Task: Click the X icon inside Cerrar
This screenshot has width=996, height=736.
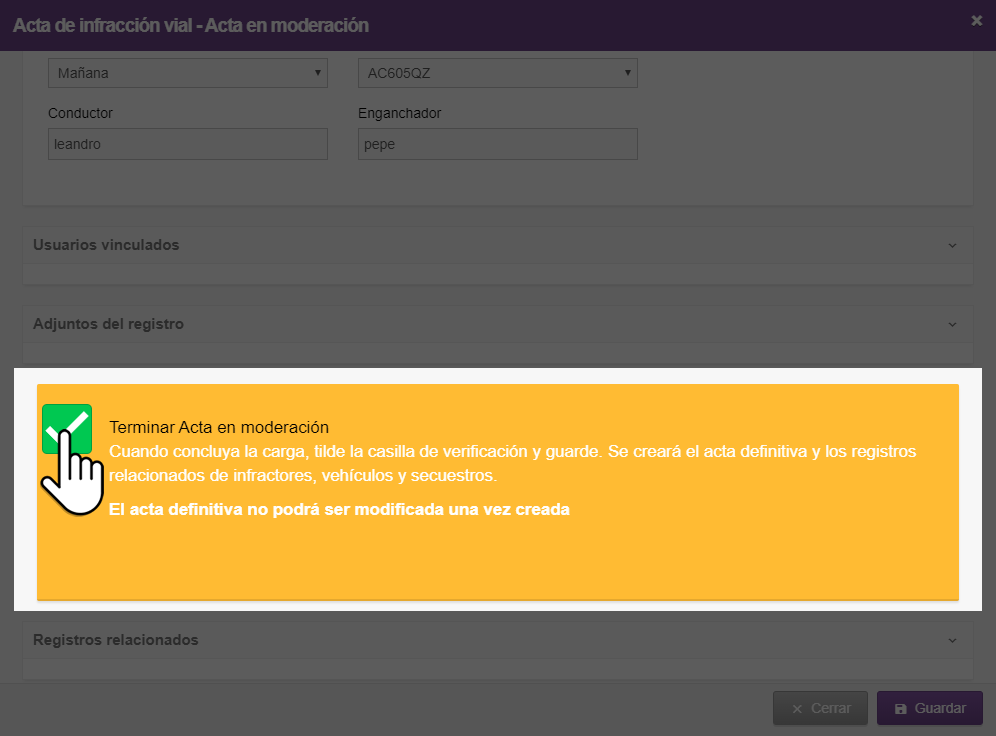Action: pyautogui.click(x=797, y=709)
